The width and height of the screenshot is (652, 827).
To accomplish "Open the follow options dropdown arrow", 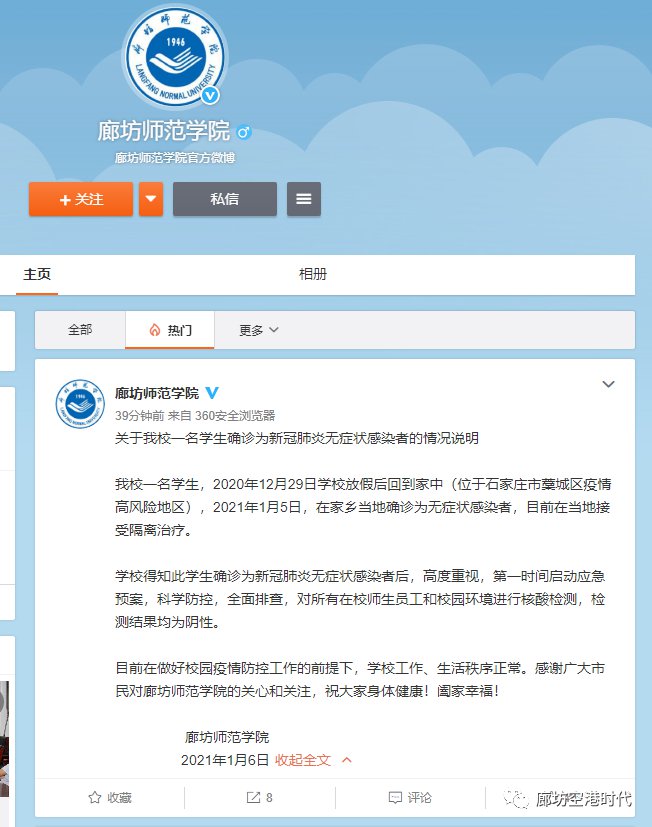I will point(151,199).
